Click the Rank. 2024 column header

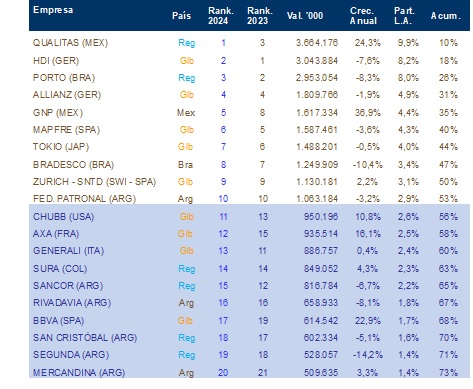tap(221, 16)
